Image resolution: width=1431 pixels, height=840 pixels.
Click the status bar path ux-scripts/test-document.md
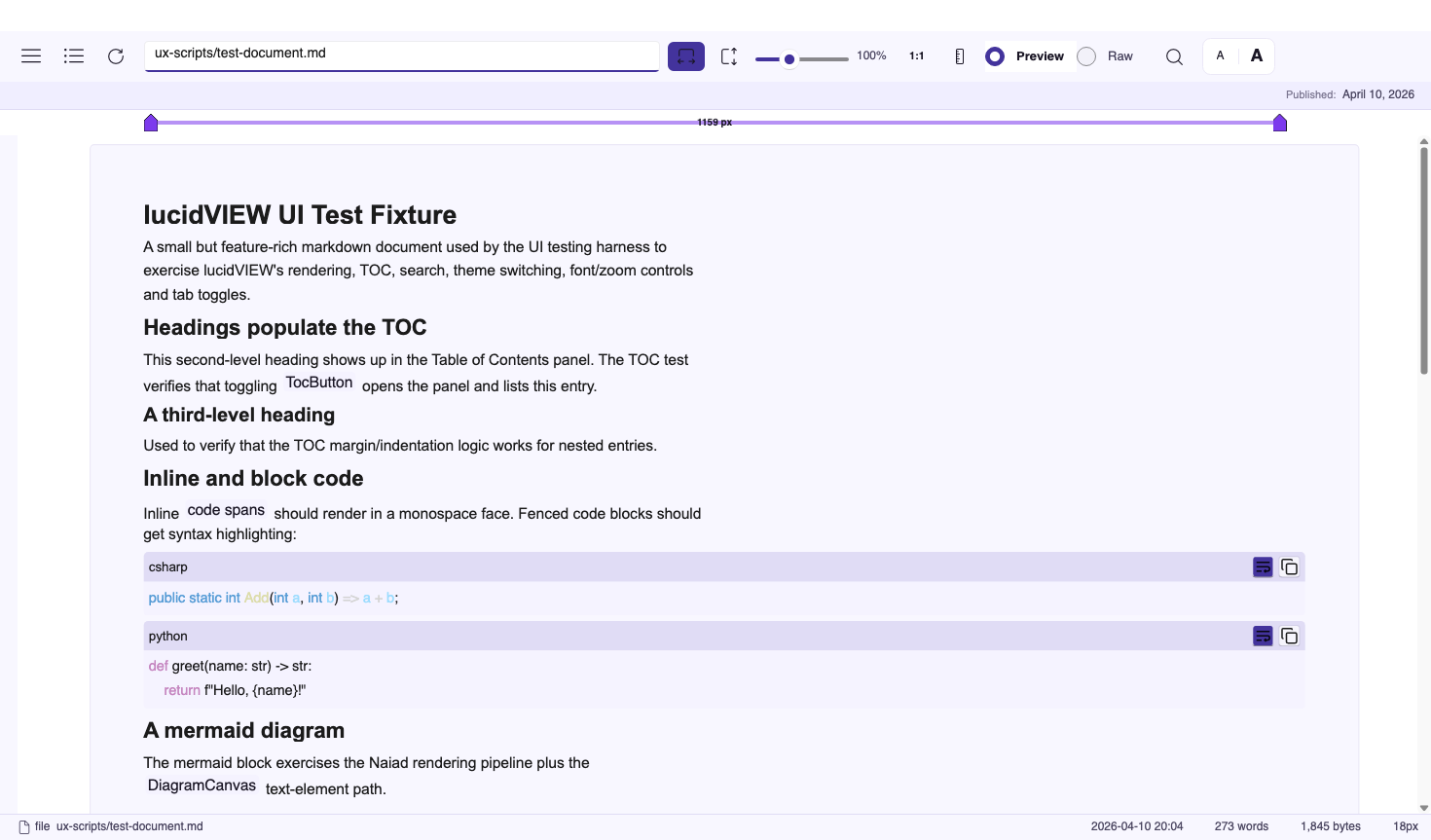click(129, 826)
